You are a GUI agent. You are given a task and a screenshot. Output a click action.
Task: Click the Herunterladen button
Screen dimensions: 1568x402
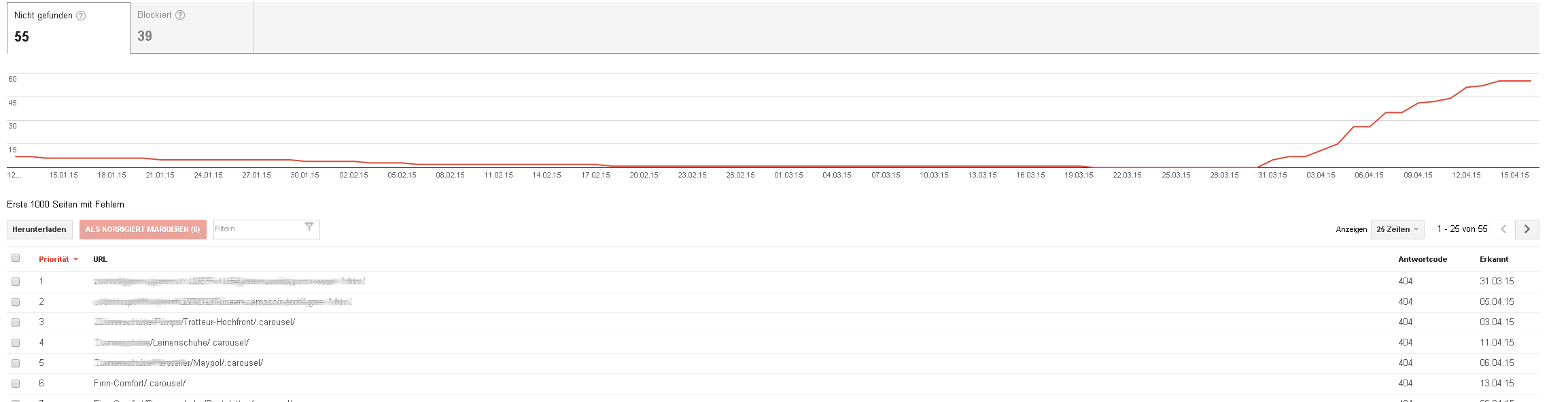click(39, 229)
